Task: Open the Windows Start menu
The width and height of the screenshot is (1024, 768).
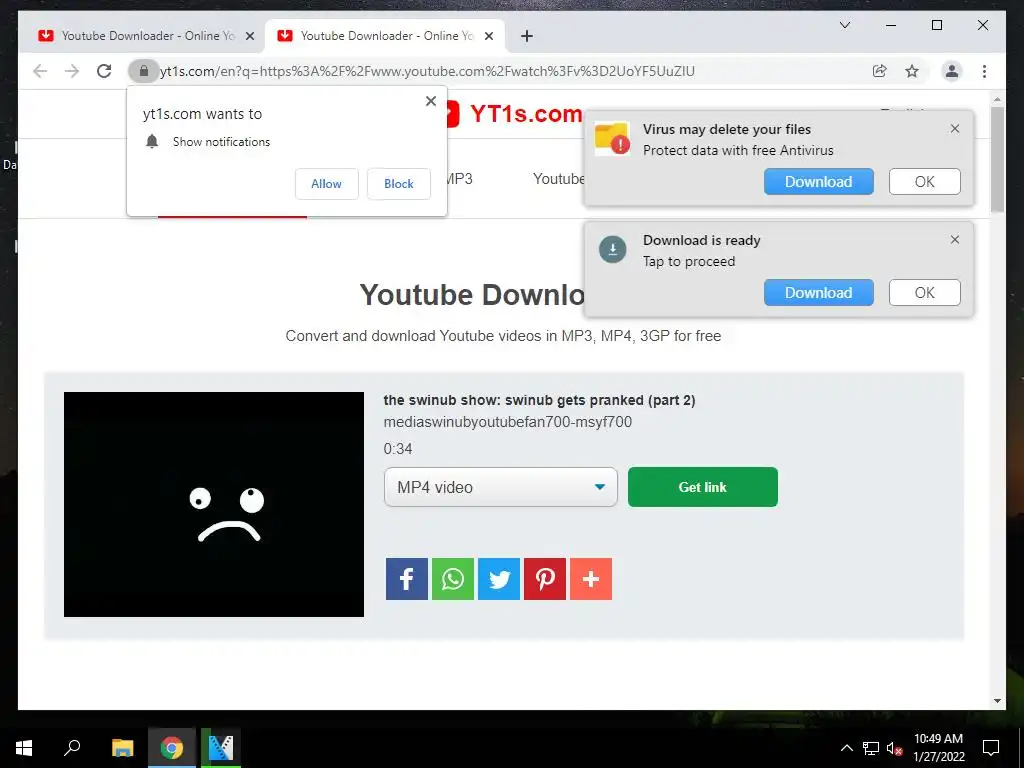Action: tap(24, 748)
